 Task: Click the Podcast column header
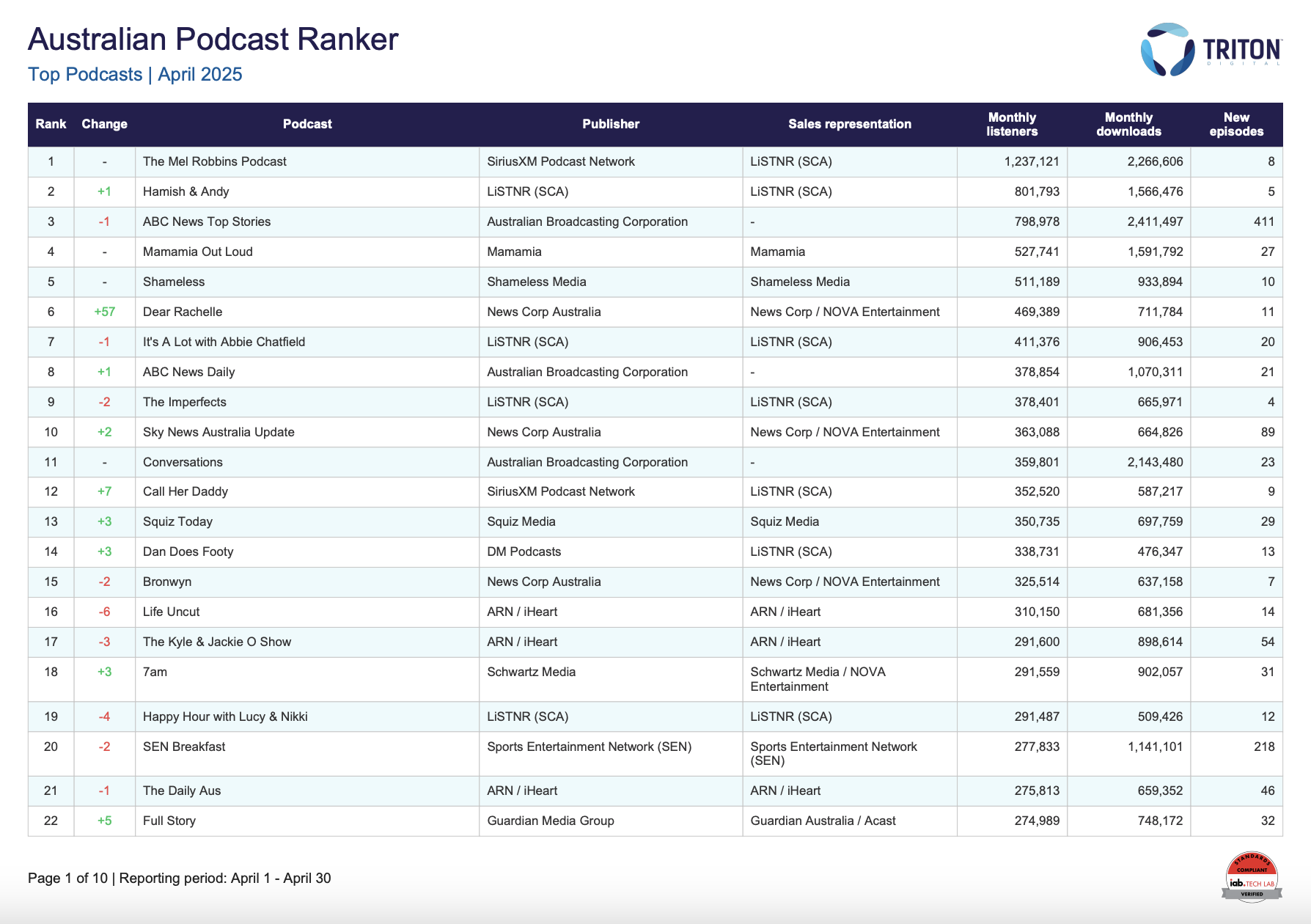coord(307,124)
